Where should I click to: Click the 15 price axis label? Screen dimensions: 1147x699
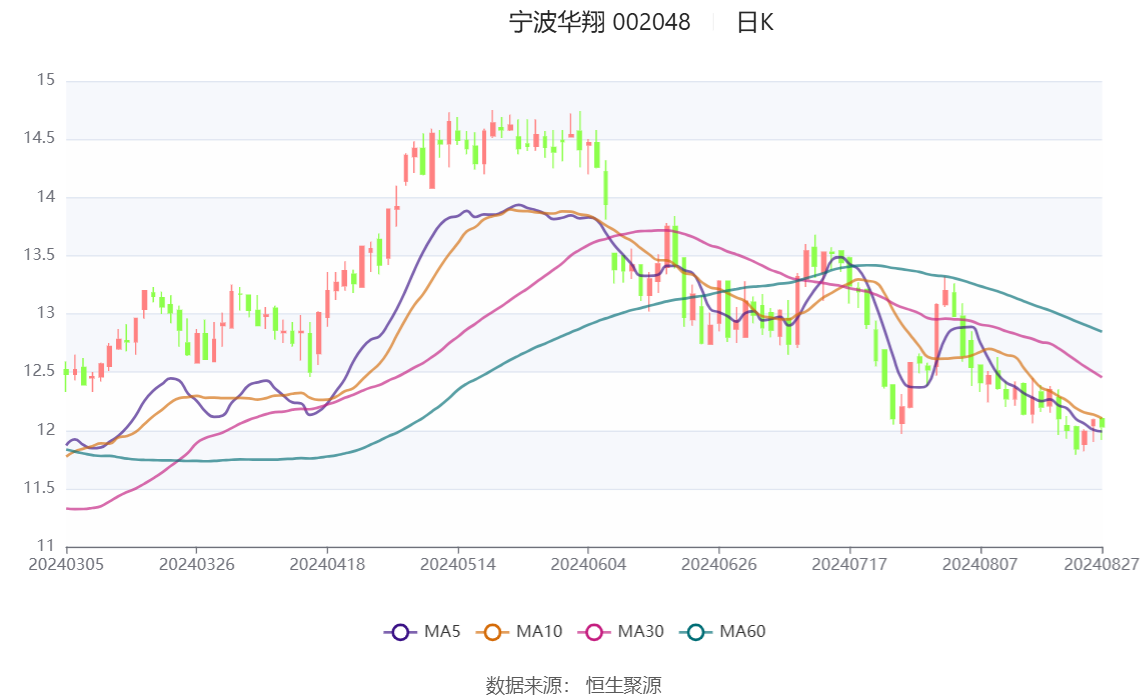tap(45, 80)
